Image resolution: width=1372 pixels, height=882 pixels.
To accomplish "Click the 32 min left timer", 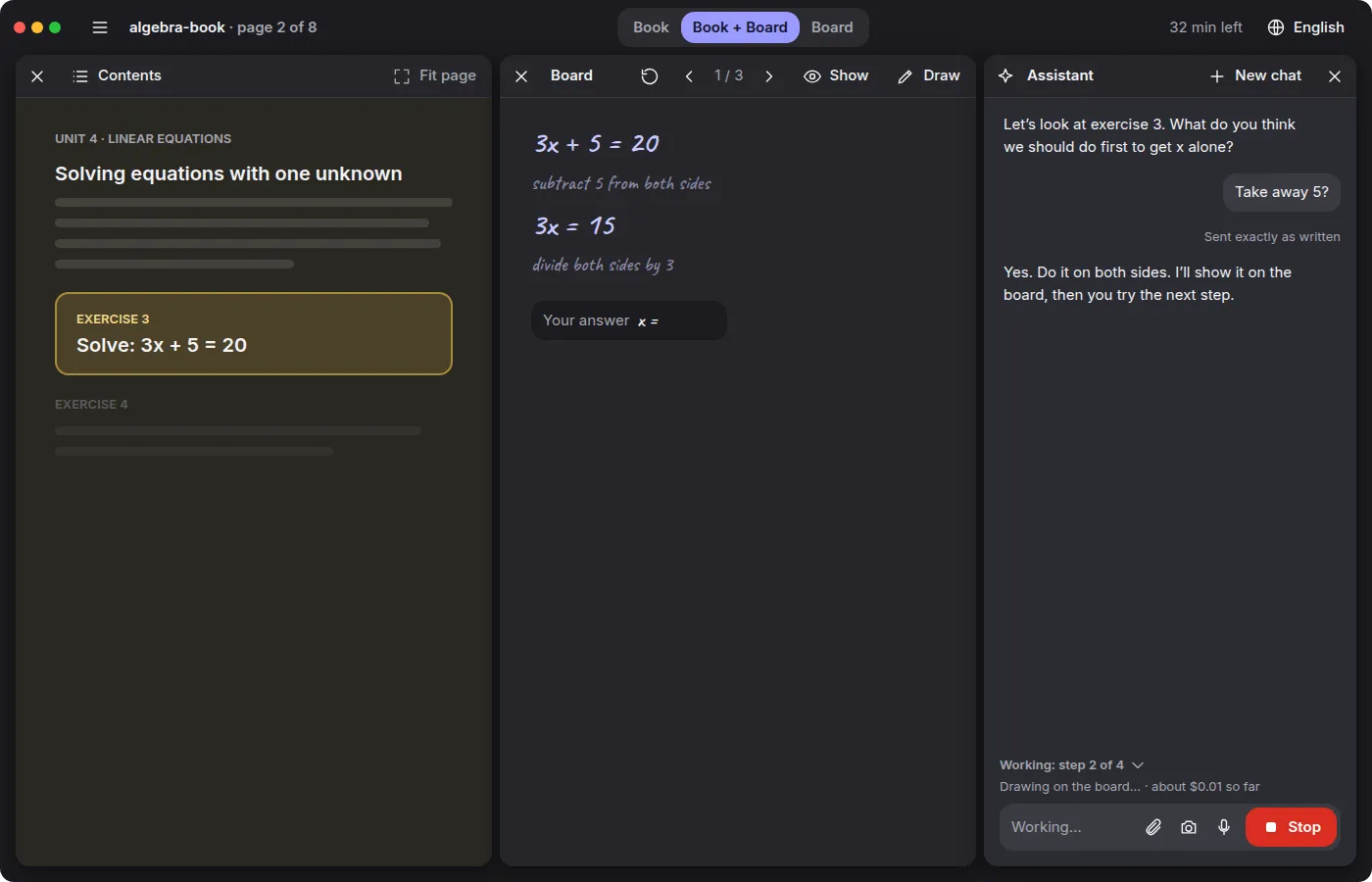I will 1205,27.
